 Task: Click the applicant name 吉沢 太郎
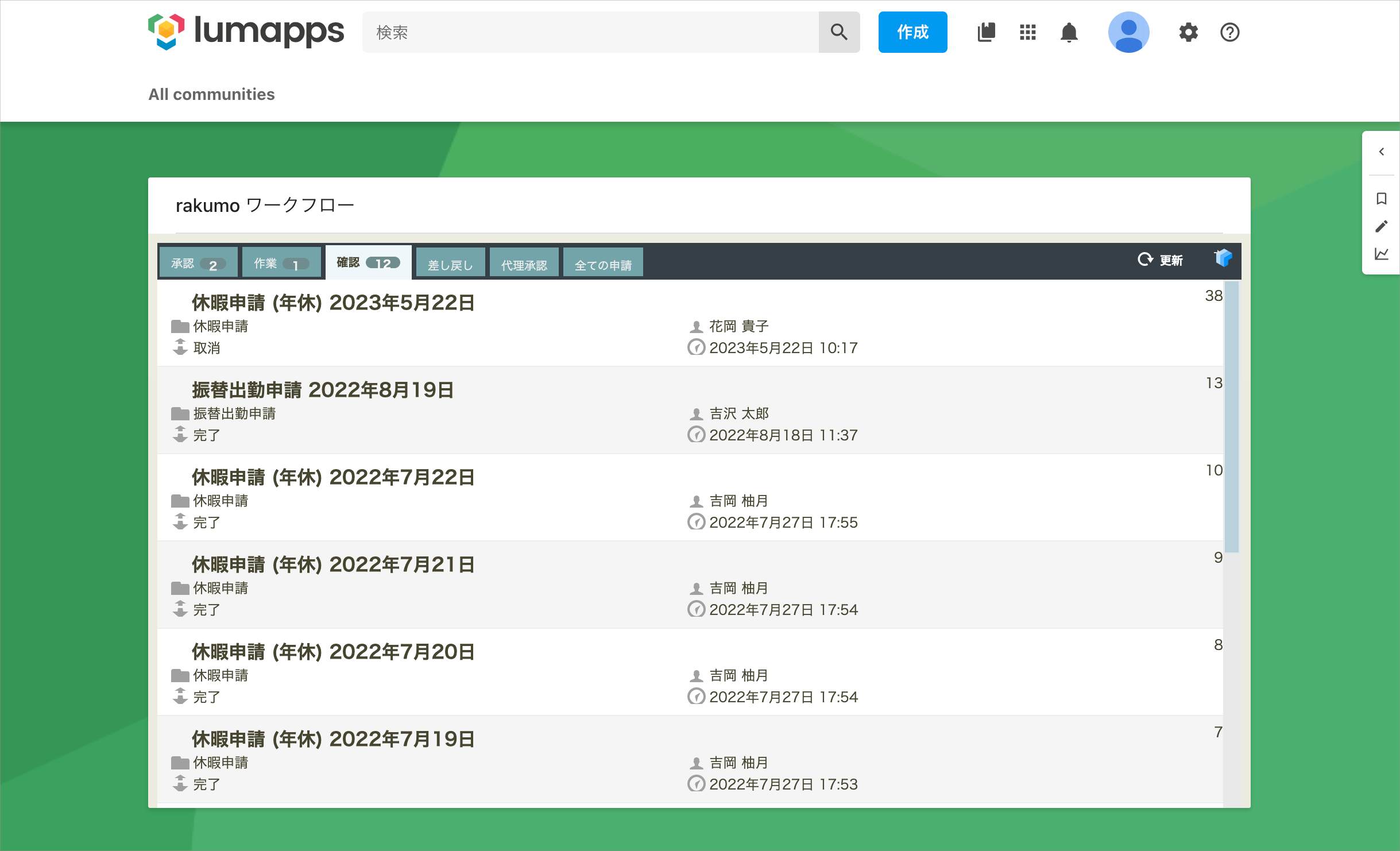click(x=738, y=413)
